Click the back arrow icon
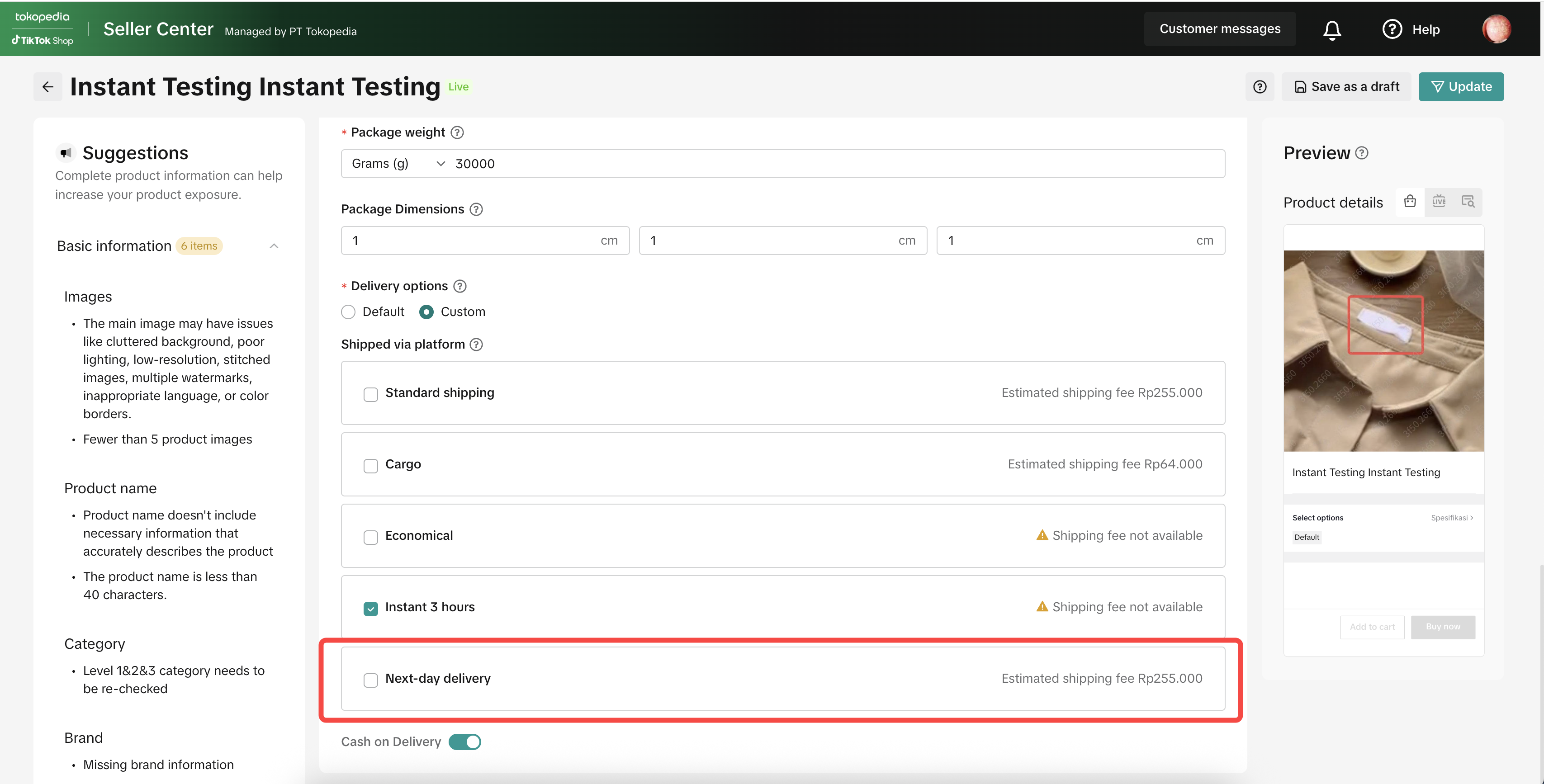 pos(48,87)
